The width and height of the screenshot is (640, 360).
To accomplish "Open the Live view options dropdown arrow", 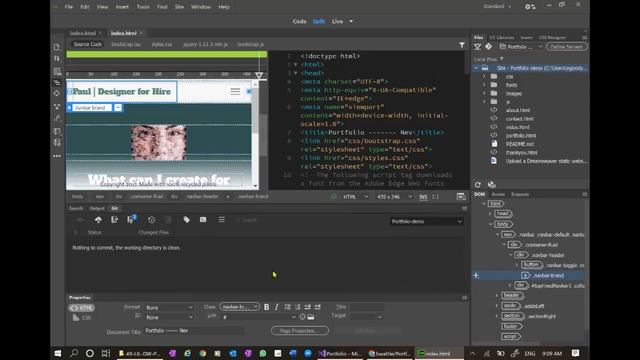I will pyautogui.click(x=351, y=21).
